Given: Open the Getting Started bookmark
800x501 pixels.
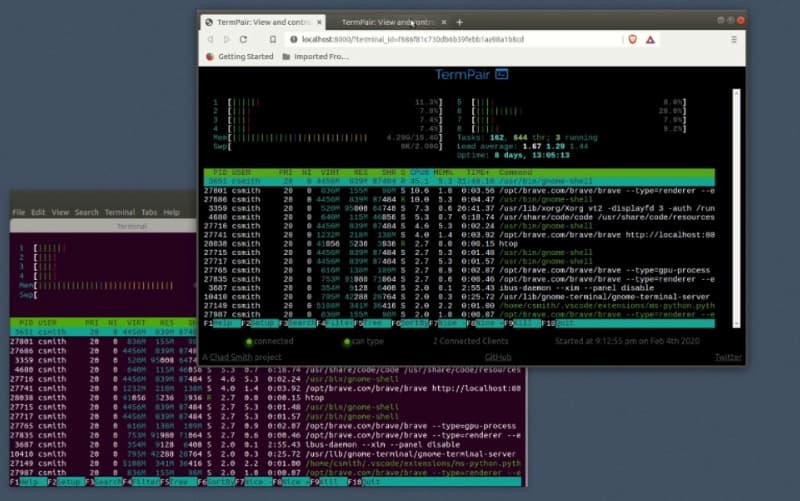Looking at the screenshot, I should 240,57.
